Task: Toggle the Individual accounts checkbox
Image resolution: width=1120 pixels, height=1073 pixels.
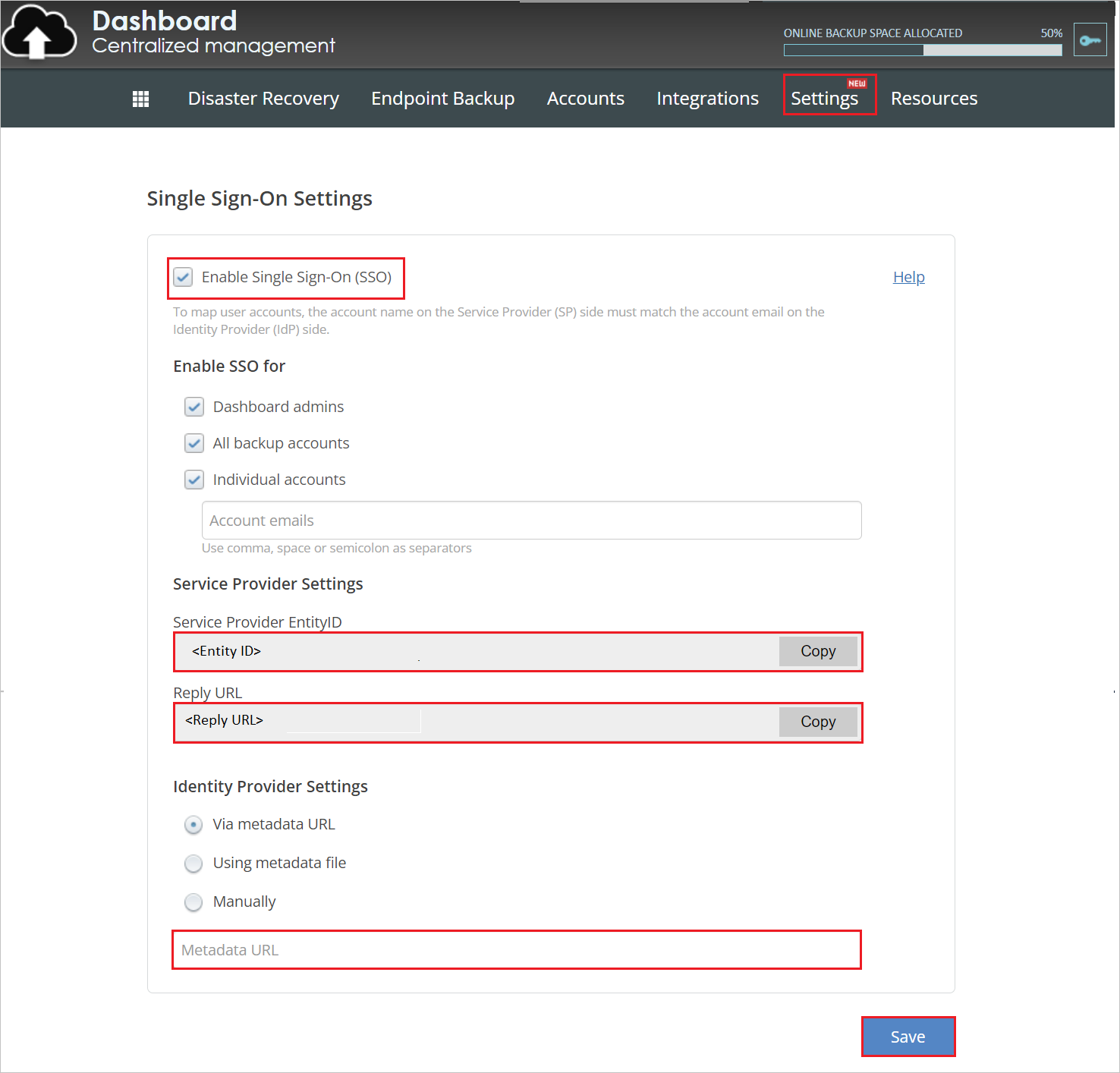Action: point(194,480)
